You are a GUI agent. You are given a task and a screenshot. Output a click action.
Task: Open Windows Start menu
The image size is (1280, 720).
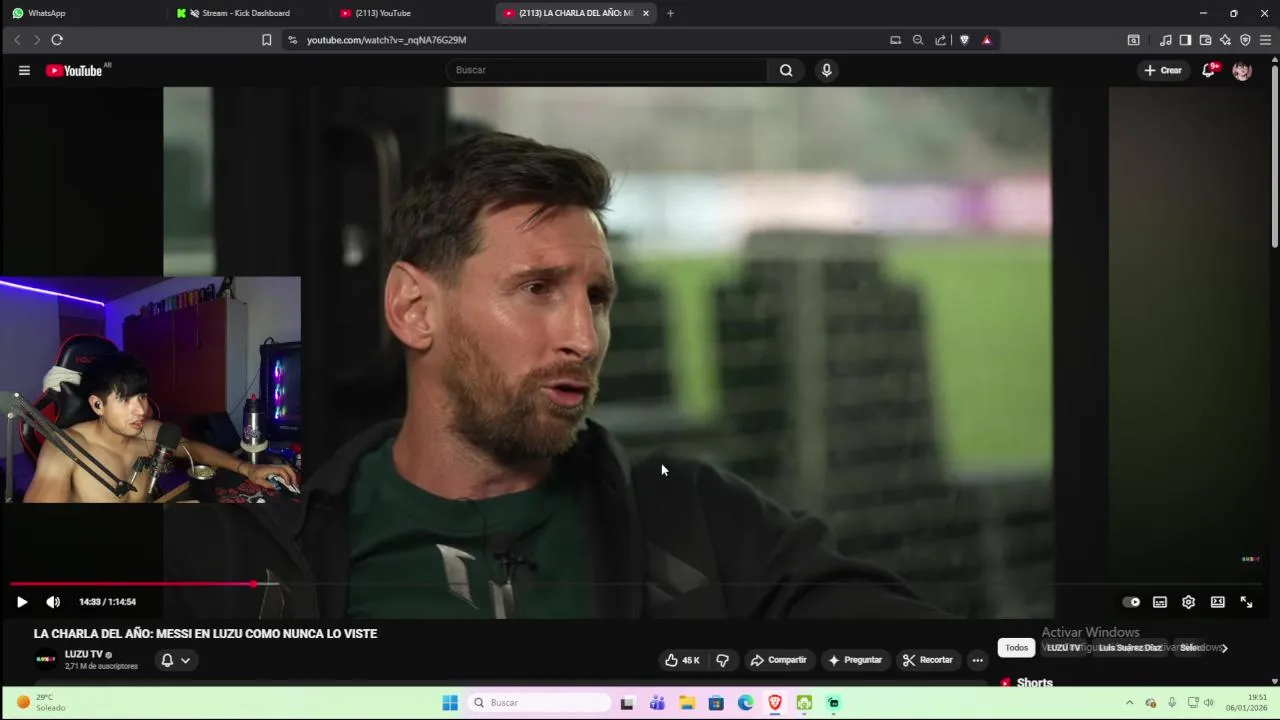450,703
